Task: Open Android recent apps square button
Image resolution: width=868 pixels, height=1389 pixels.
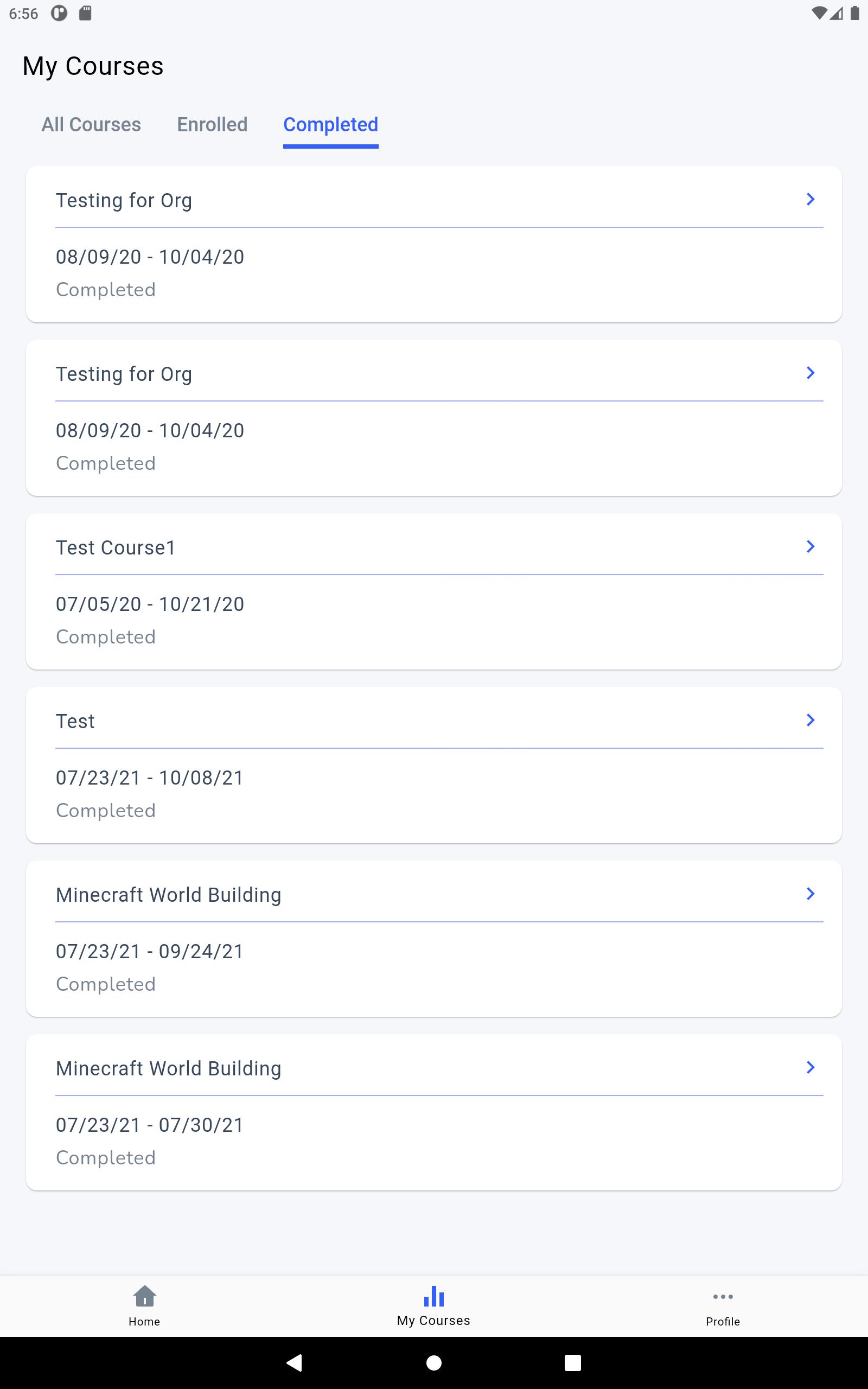Action: click(x=572, y=1362)
